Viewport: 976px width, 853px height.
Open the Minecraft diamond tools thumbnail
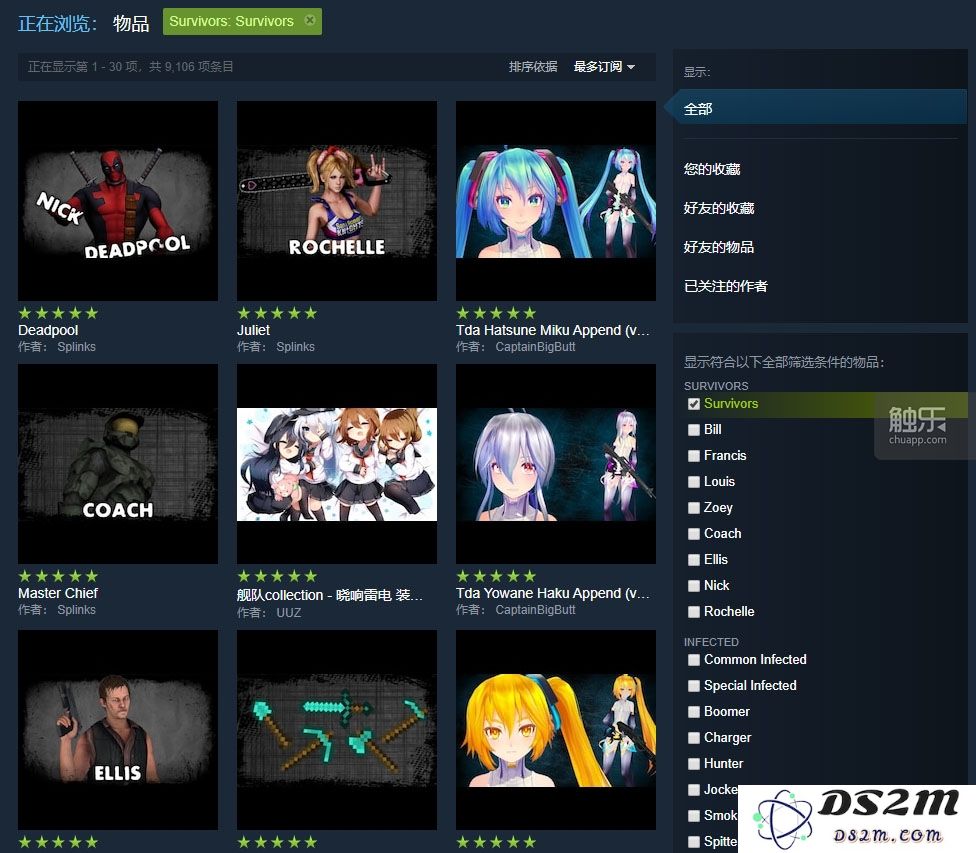pos(337,730)
